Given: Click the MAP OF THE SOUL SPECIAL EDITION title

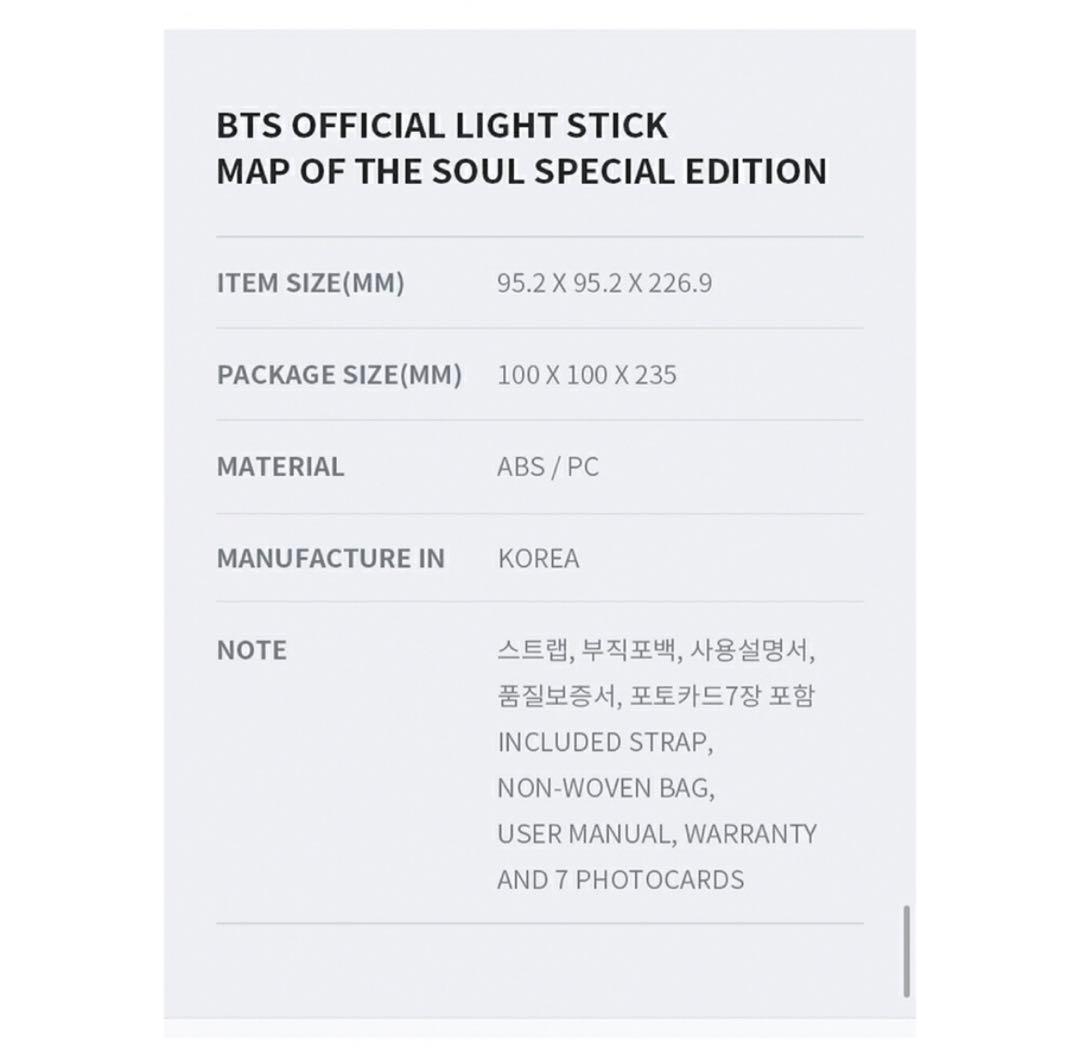Looking at the screenshot, I should [521, 171].
